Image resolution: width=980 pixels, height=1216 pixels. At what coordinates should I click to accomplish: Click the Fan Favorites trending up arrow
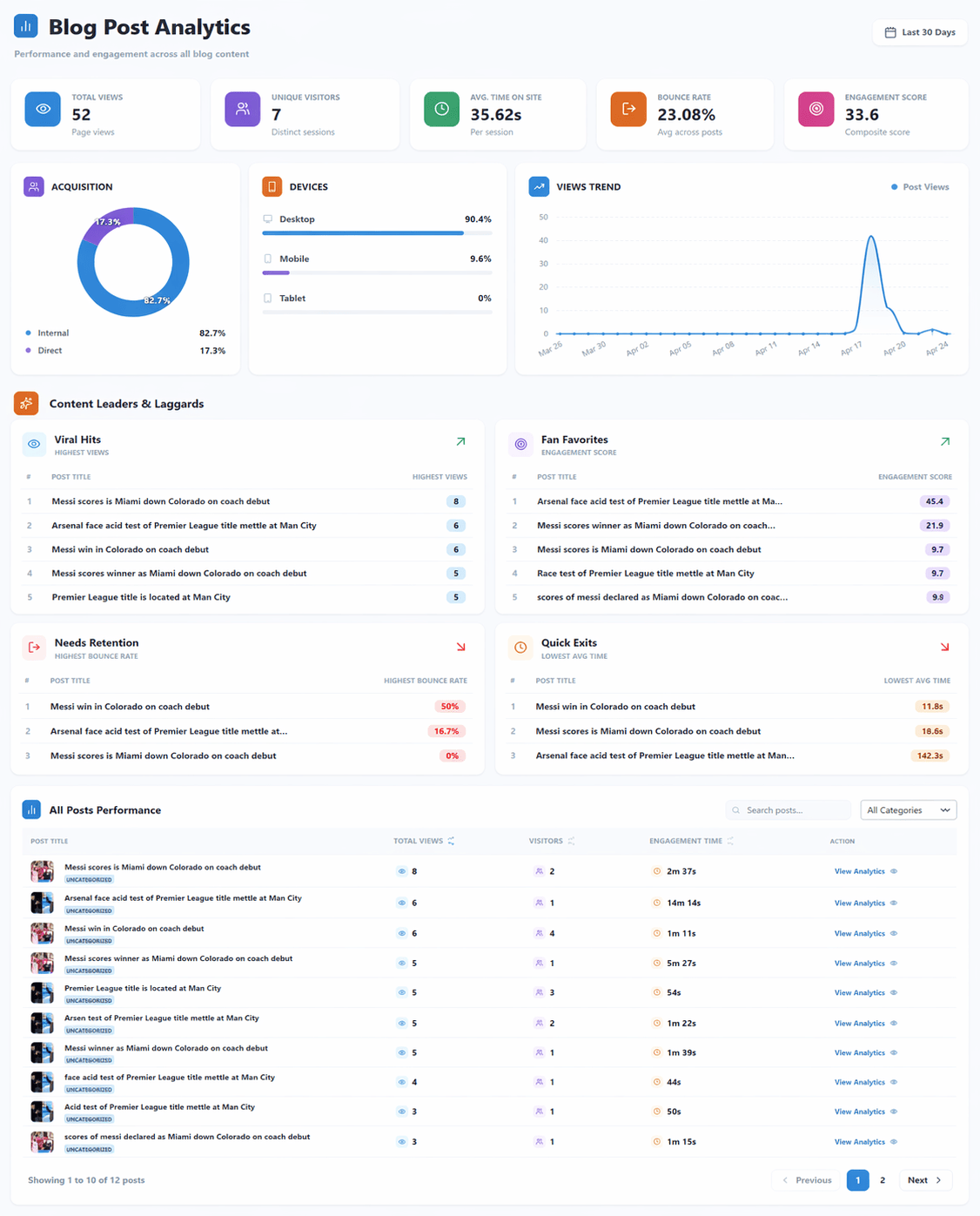pyautogui.click(x=945, y=442)
